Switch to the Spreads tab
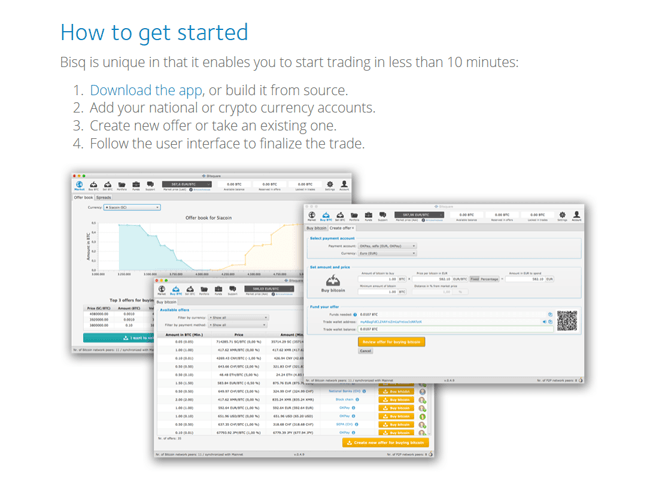The image size is (650, 486). [104, 197]
